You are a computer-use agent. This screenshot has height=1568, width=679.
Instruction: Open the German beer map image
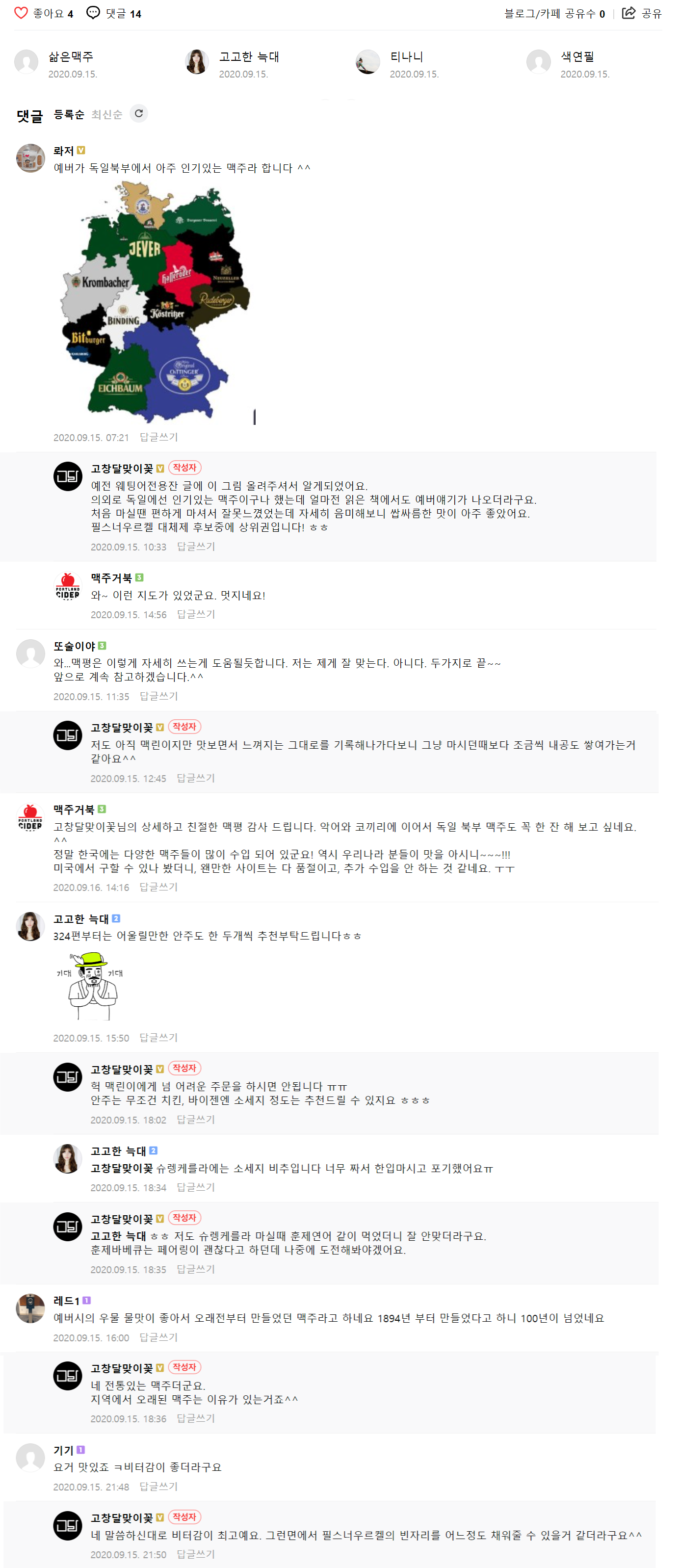(155, 302)
